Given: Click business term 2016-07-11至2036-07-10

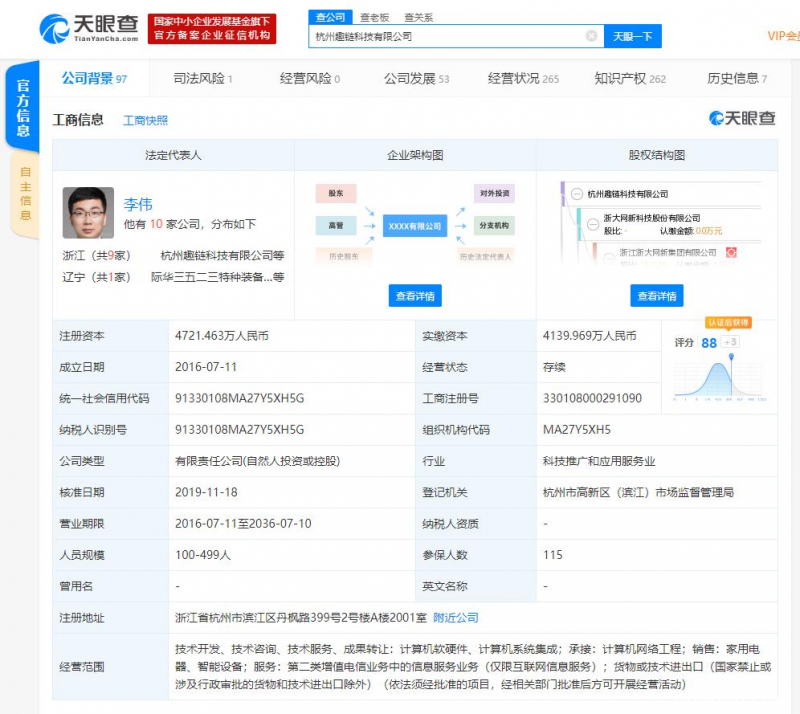Looking at the screenshot, I should pyautogui.click(x=243, y=524).
